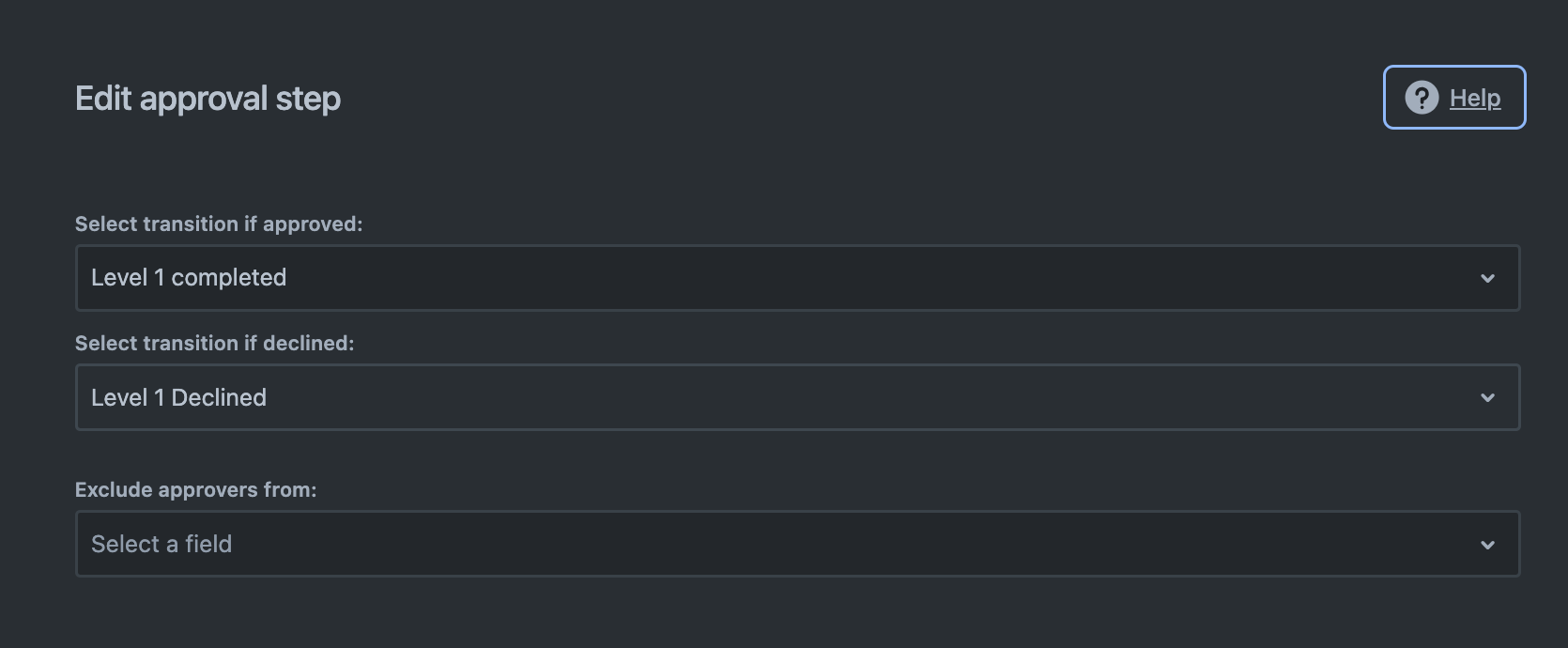Open the Exclude approvers from dropdown
The image size is (1568, 648).
tap(797, 544)
